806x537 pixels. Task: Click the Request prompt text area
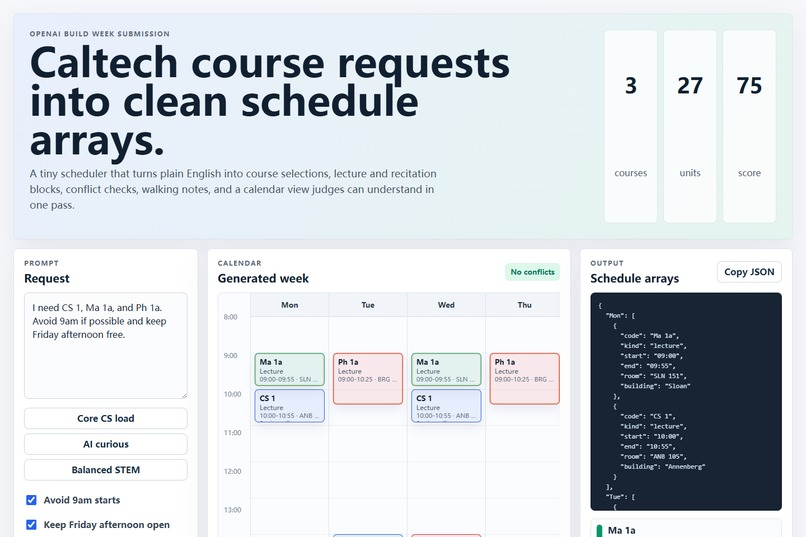tap(106, 346)
